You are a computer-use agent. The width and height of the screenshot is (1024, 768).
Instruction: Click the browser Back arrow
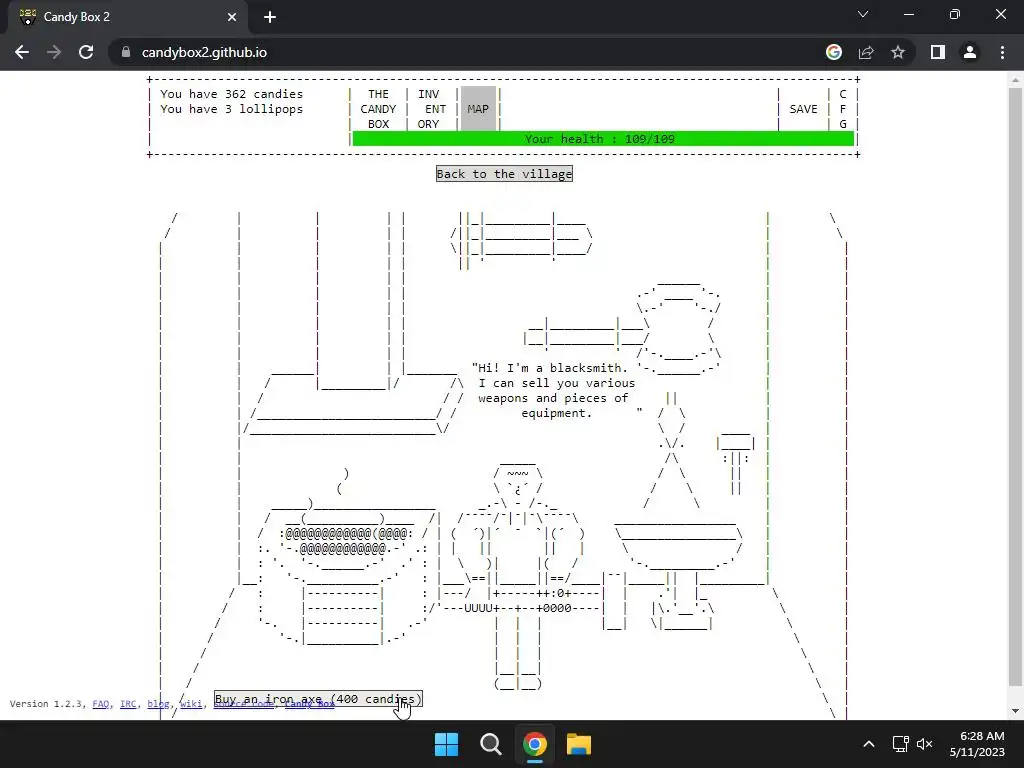[22, 52]
